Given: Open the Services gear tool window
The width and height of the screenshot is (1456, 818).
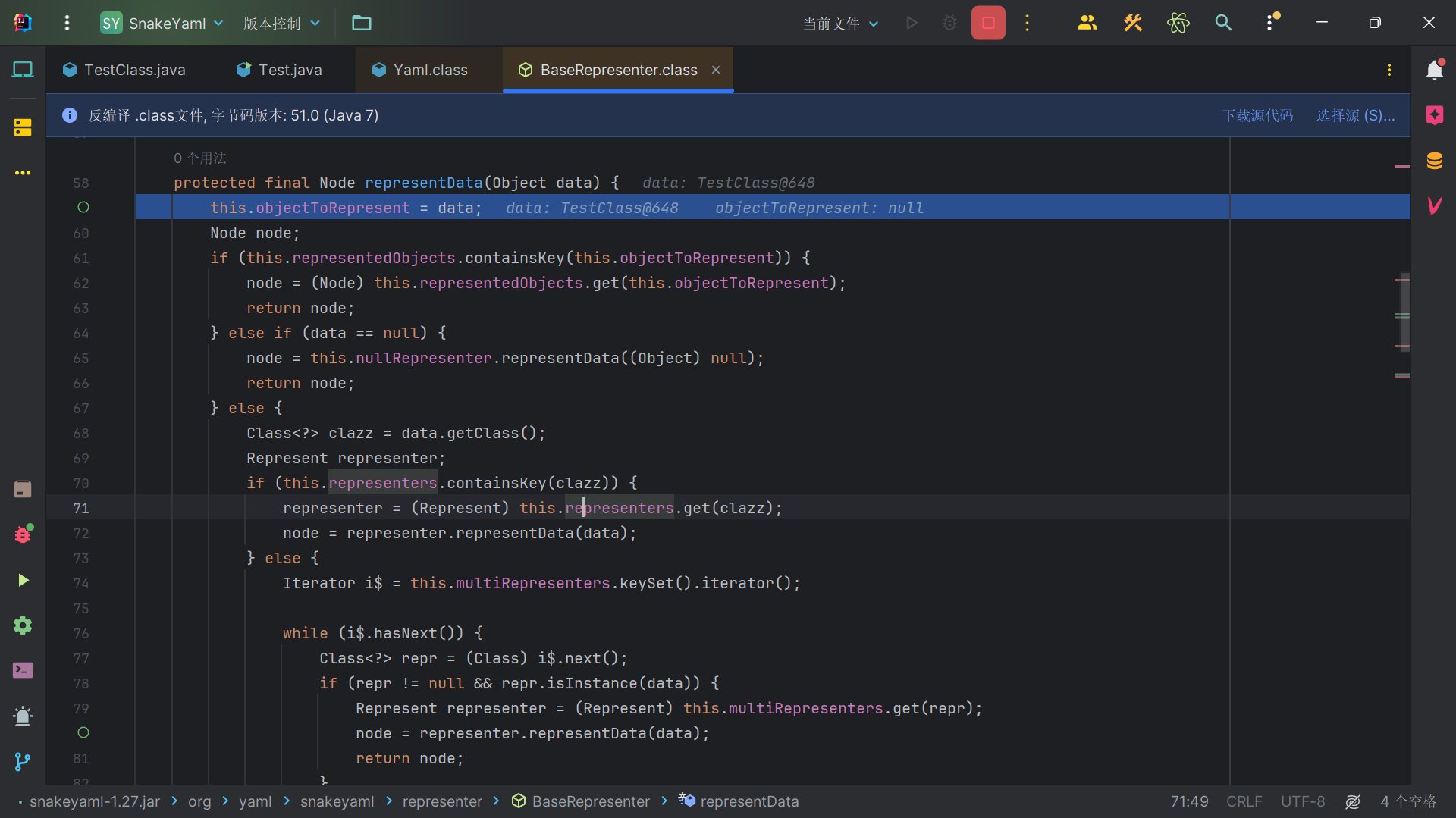Looking at the screenshot, I should point(23,625).
